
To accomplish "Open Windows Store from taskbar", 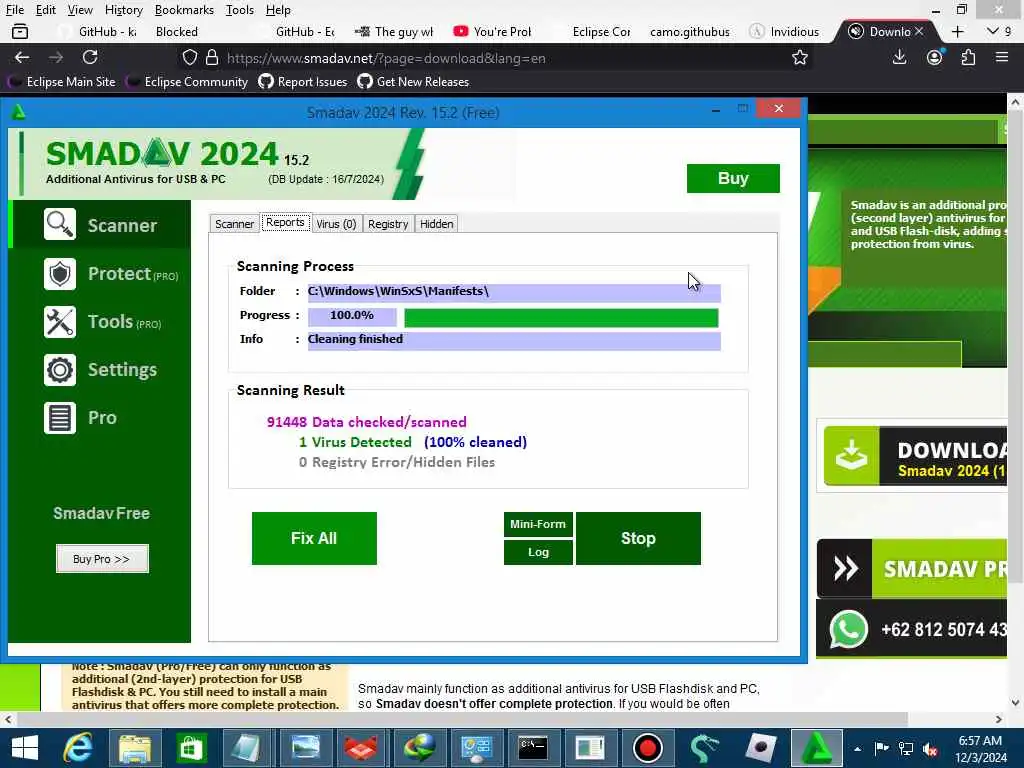I will point(190,748).
